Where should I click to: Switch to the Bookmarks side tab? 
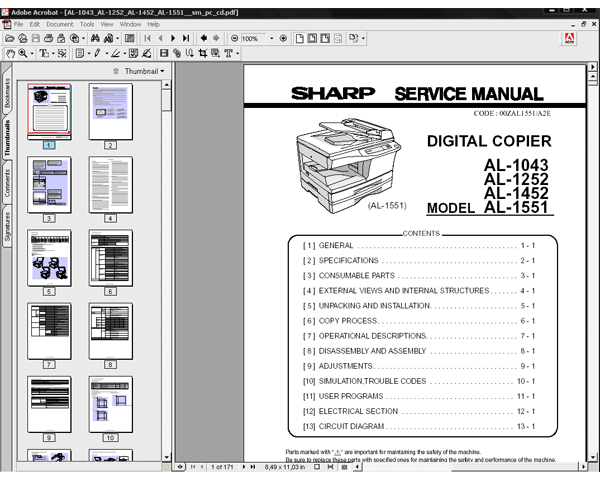(x=7, y=91)
